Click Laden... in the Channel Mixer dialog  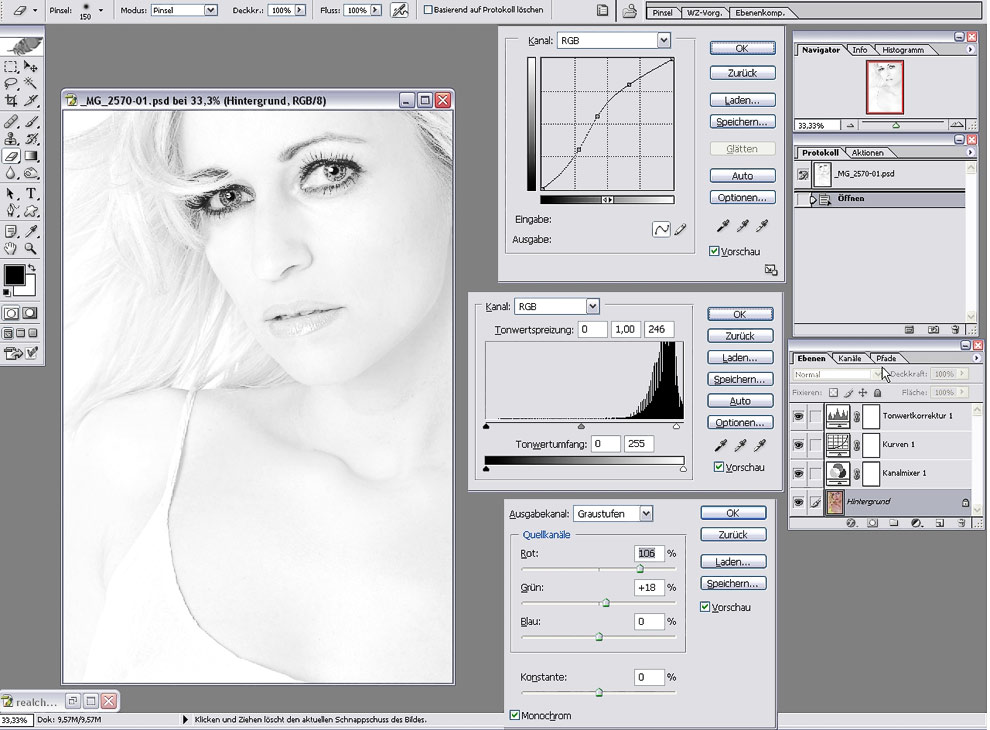[733, 561]
